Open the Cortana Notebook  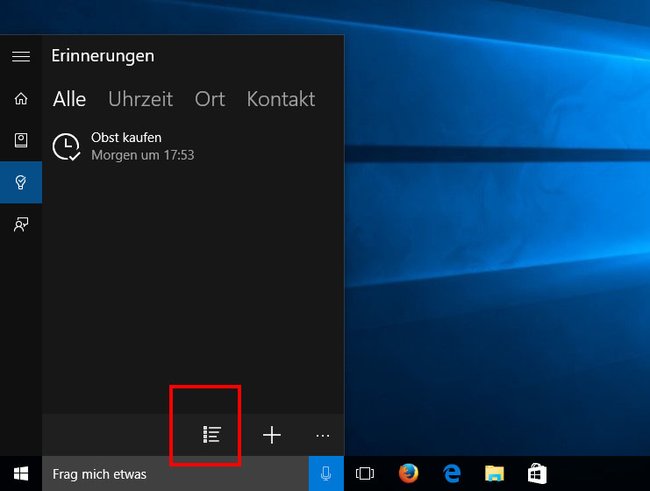click(21, 140)
